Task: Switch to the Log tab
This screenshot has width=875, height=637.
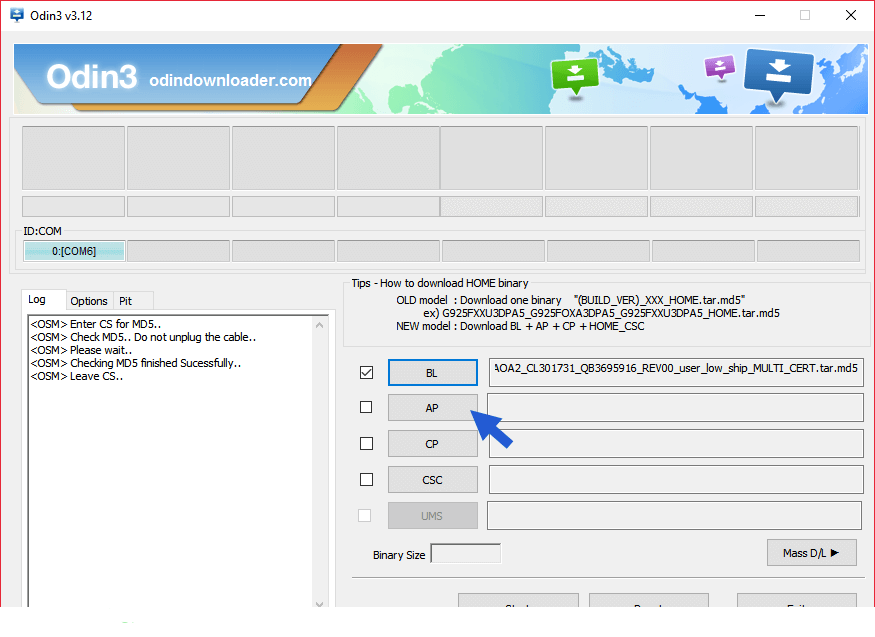Action: pyautogui.click(x=44, y=300)
